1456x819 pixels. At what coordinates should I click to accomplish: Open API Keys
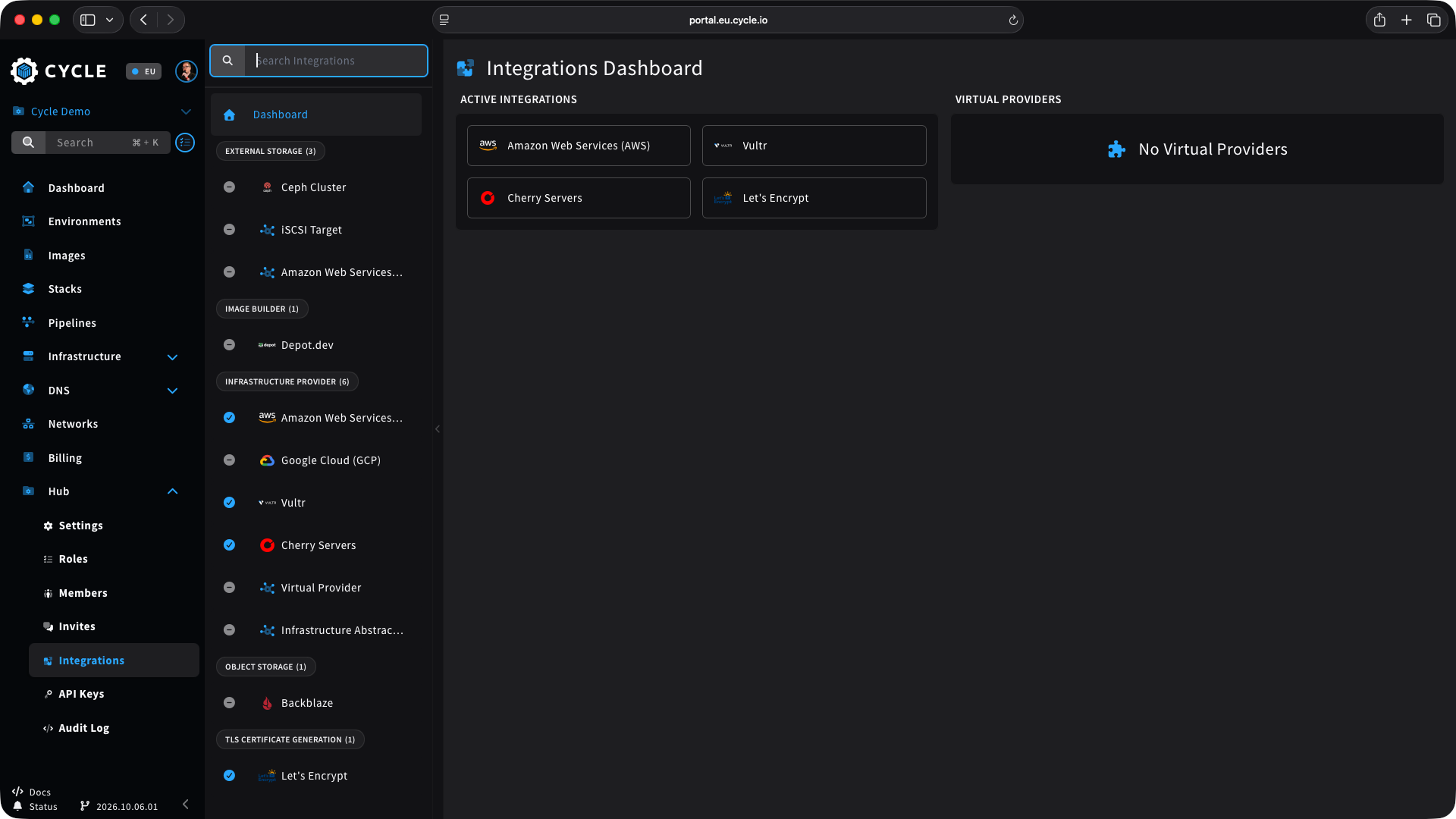pos(81,694)
